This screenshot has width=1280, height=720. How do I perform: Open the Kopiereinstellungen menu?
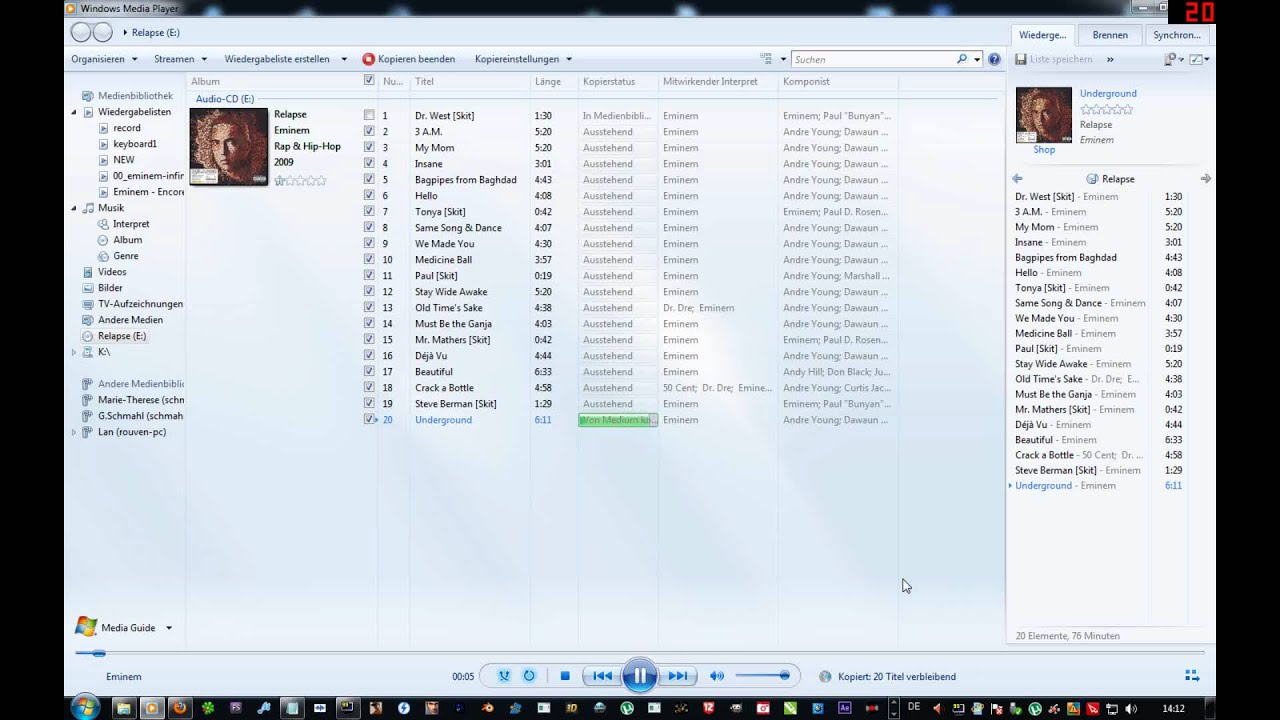[x=523, y=59]
